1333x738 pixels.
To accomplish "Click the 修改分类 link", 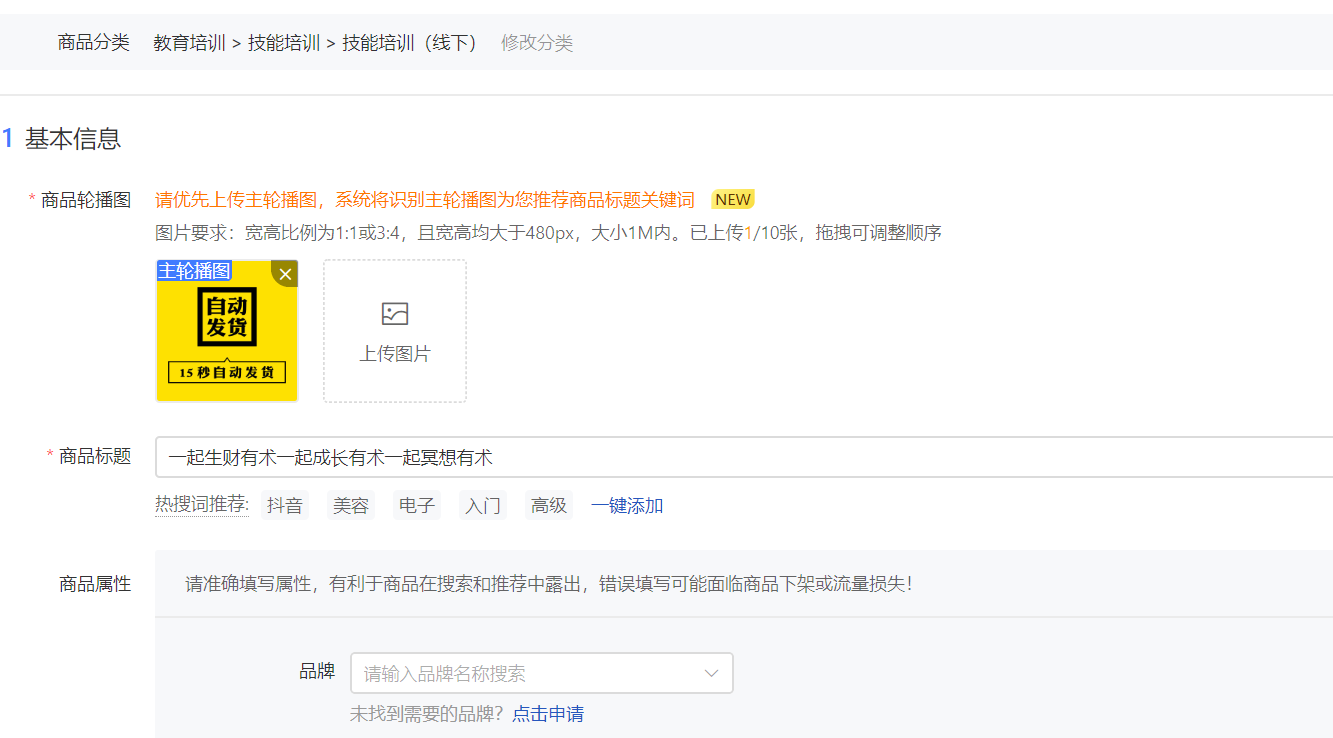I will [537, 43].
